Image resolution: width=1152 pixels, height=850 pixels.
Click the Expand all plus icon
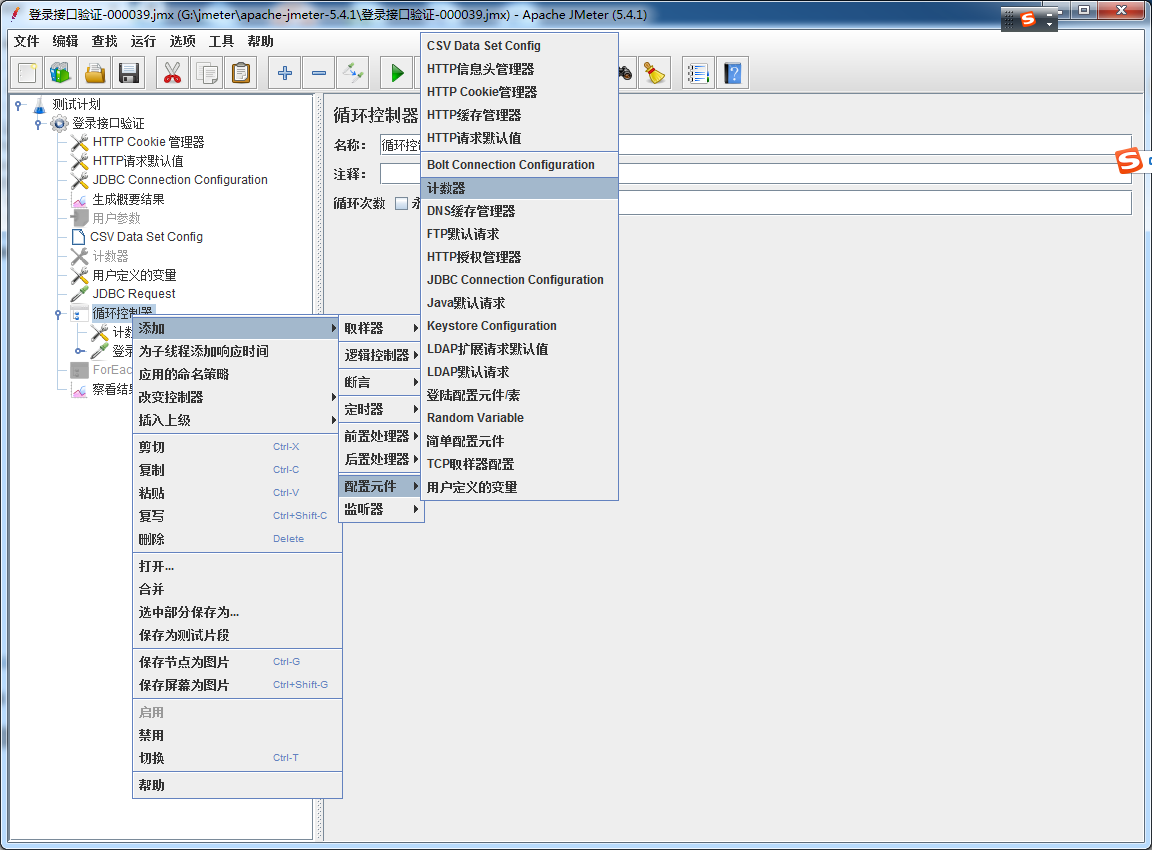click(284, 73)
